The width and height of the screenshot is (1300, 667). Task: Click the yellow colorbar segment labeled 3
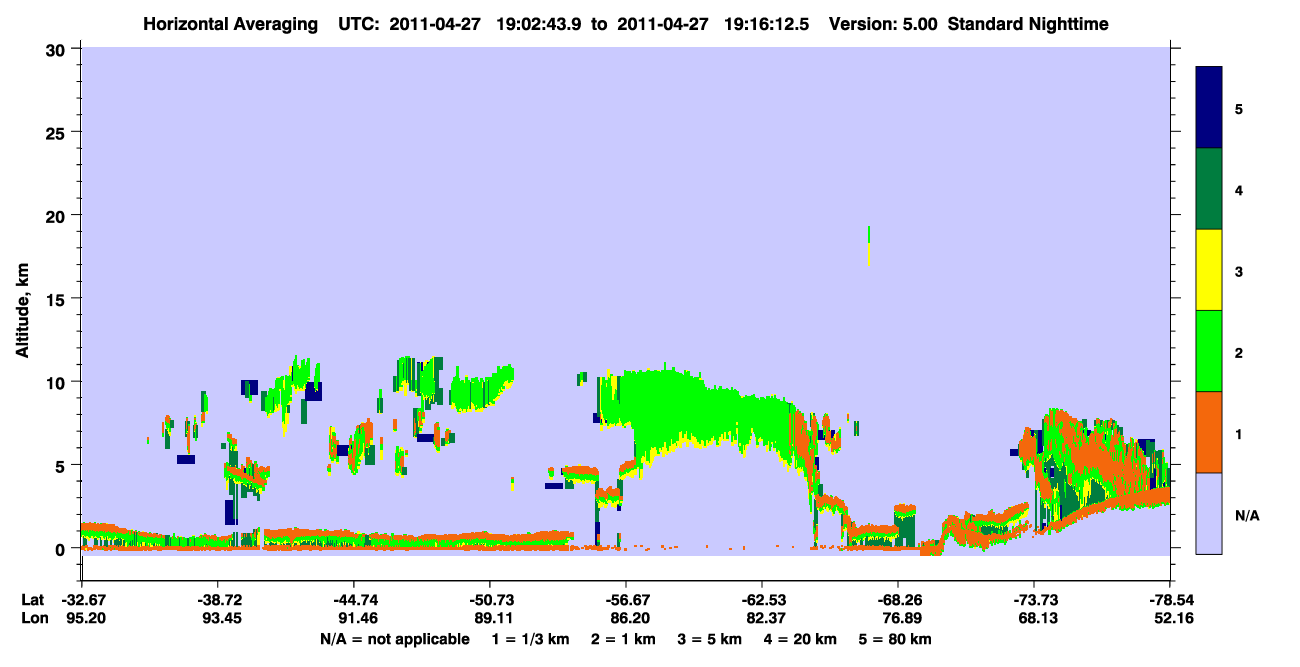1209,270
